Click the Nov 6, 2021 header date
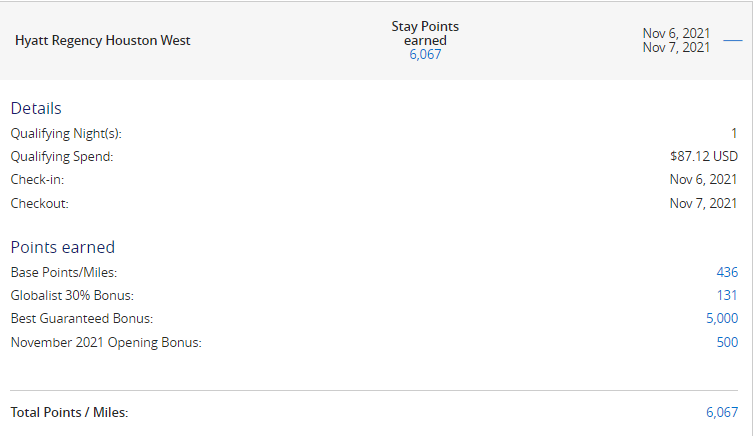The height and width of the screenshot is (436, 755). pos(676,33)
